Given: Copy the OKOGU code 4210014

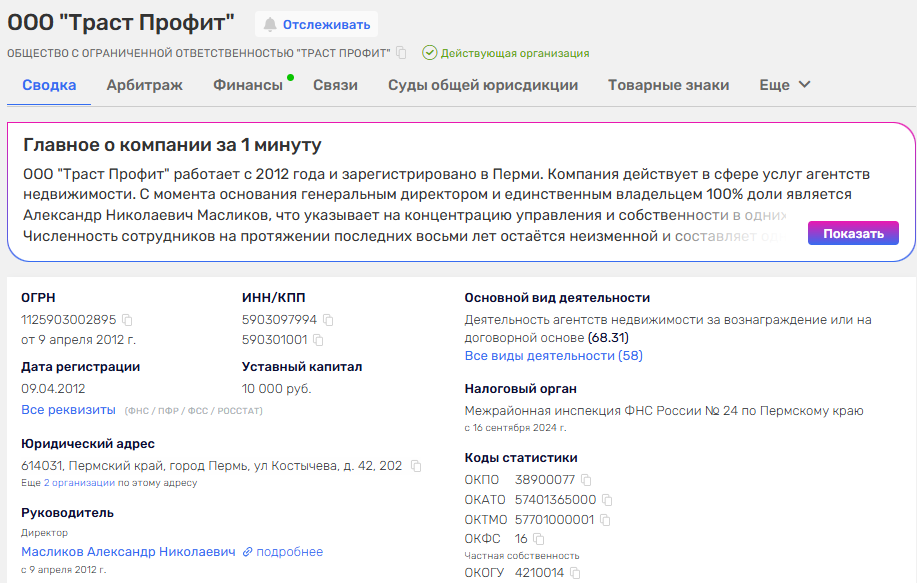Looking at the screenshot, I should click(x=575, y=573).
